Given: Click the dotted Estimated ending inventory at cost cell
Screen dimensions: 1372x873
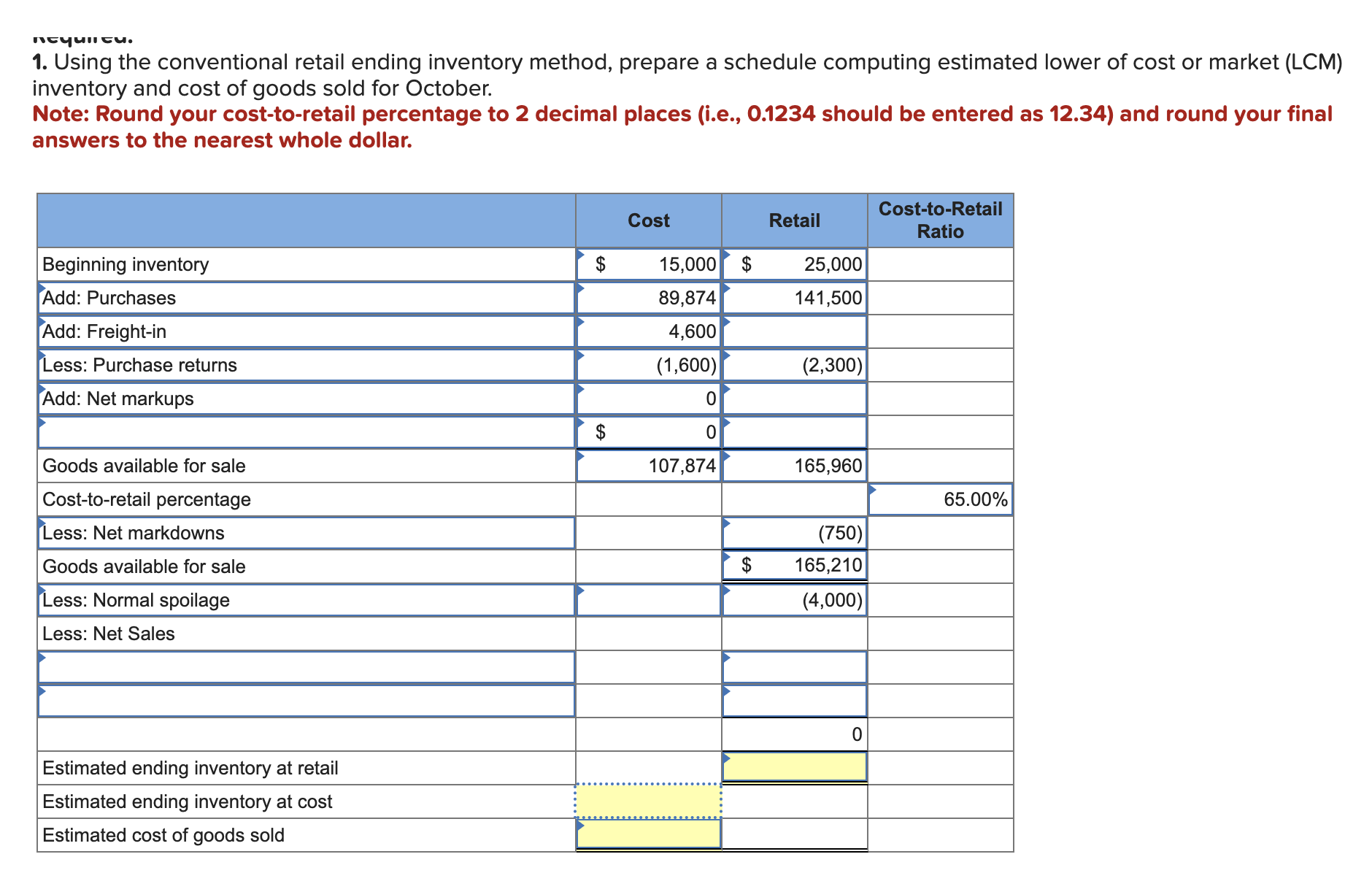Looking at the screenshot, I should 648,800.
